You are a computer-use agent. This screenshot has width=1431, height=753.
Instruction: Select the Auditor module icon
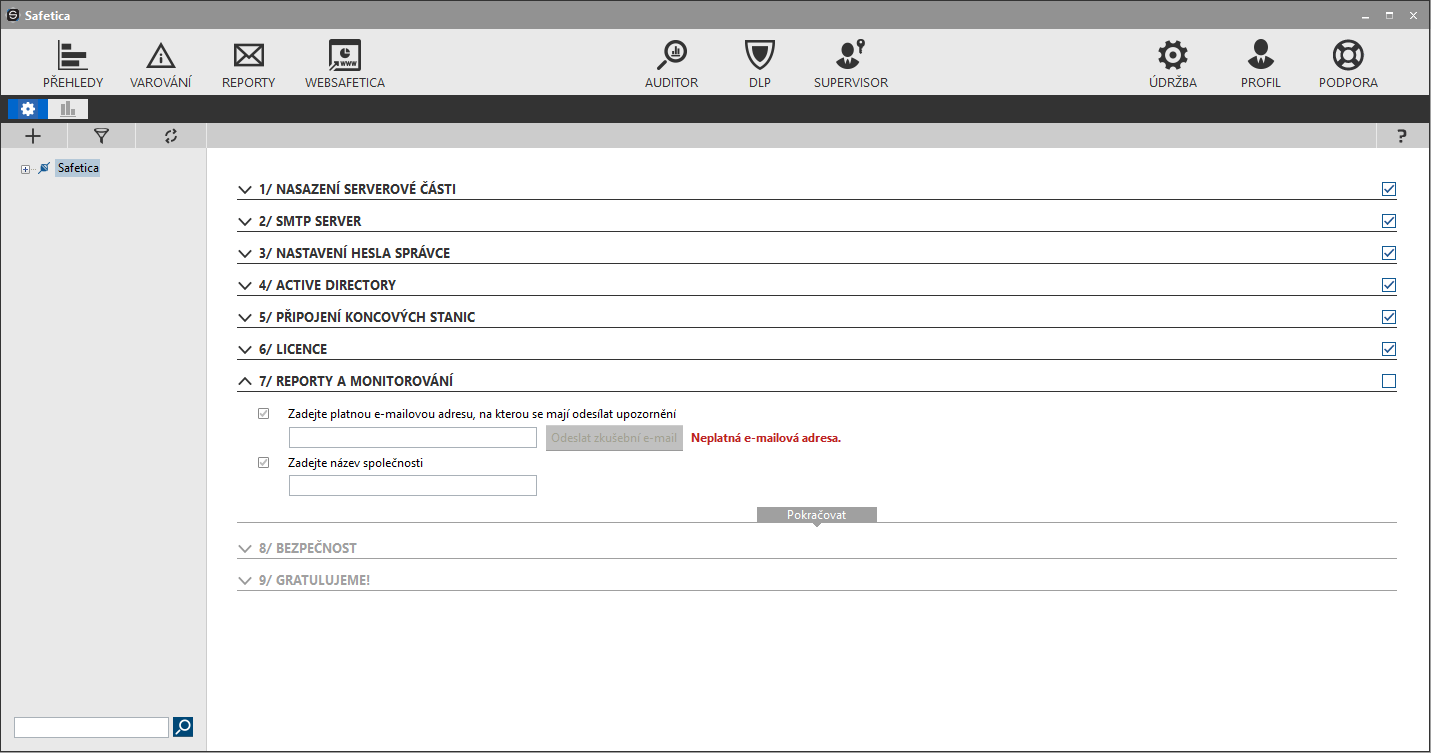tap(671, 56)
